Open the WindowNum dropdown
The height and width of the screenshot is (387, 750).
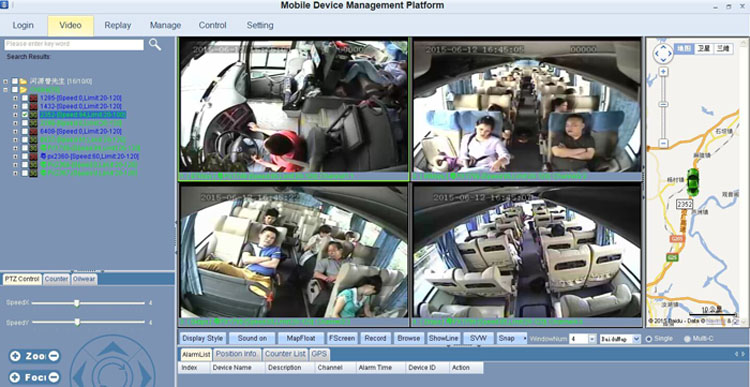(592, 339)
